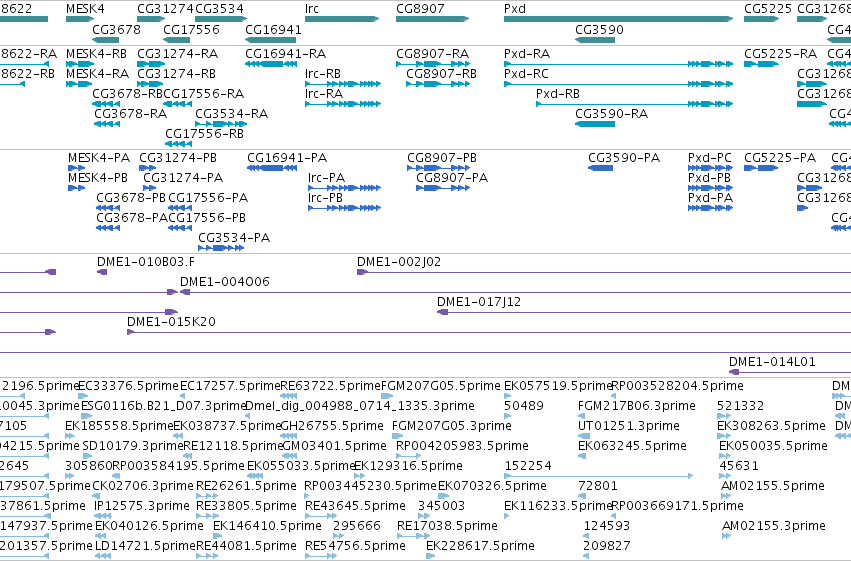Viewport: 851px width, 561px height.
Task: Select the UT01251.3prime EST label
Action: [x=628, y=426]
